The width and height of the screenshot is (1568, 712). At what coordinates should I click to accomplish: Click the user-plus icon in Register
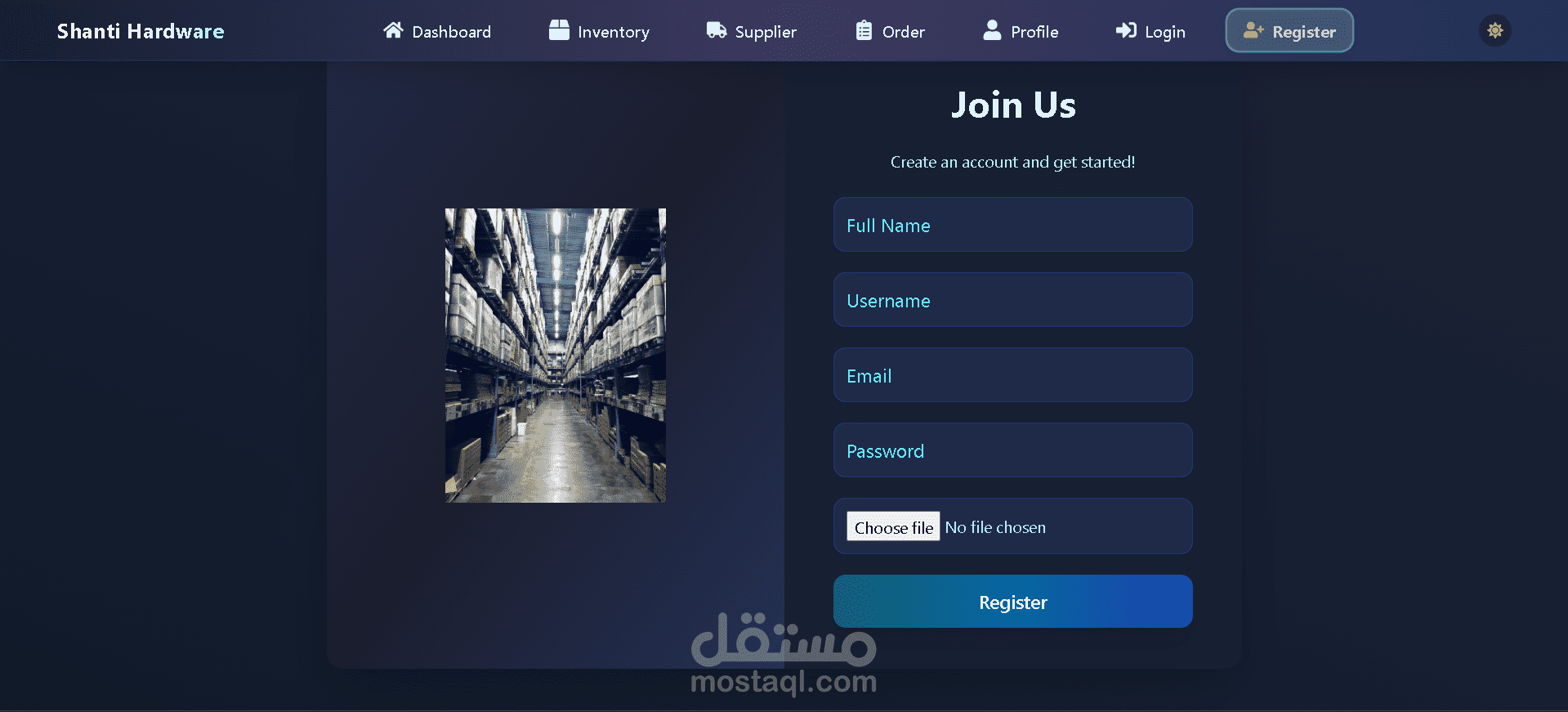[1253, 30]
